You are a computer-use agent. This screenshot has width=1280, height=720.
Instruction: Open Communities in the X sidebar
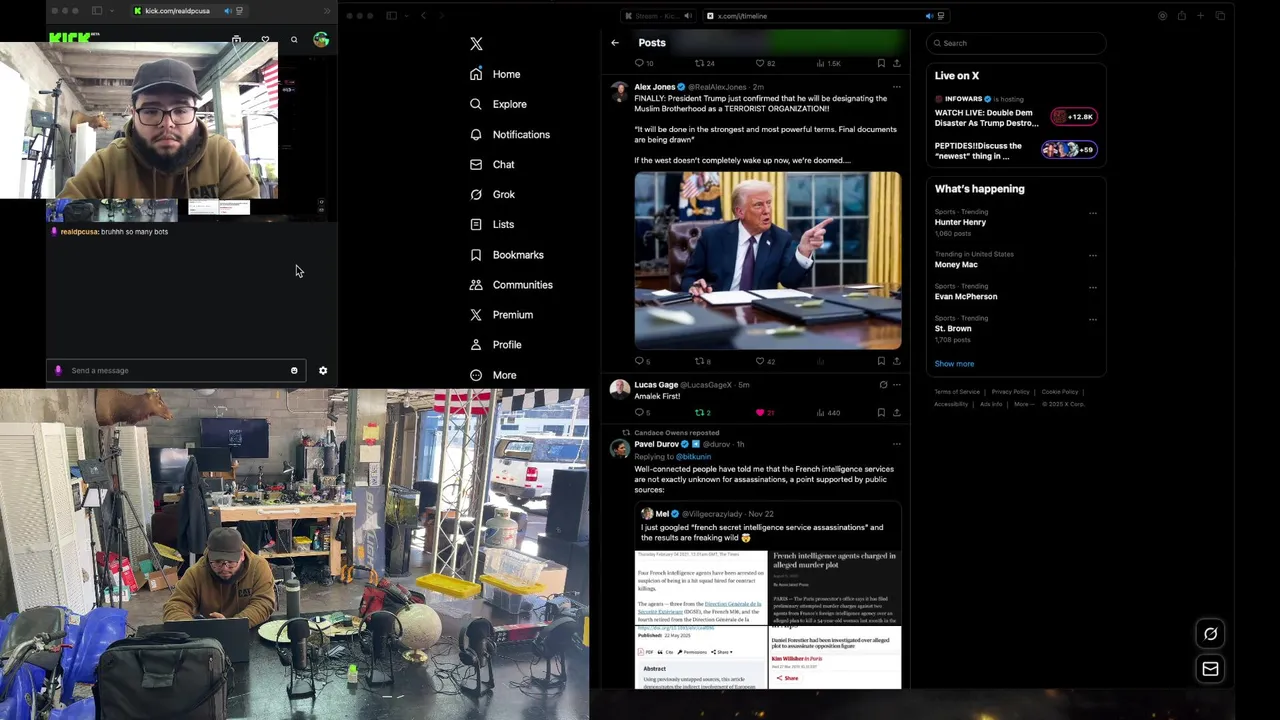pyautogui.click(x=511, y=285)
